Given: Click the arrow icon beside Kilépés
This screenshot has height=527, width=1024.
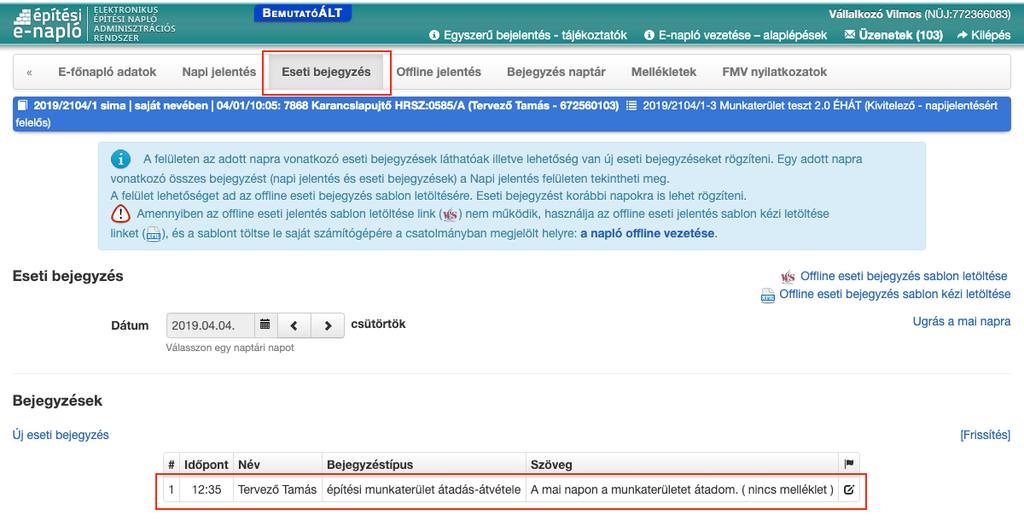Looking at the screenshot, I should pos(962,35).
